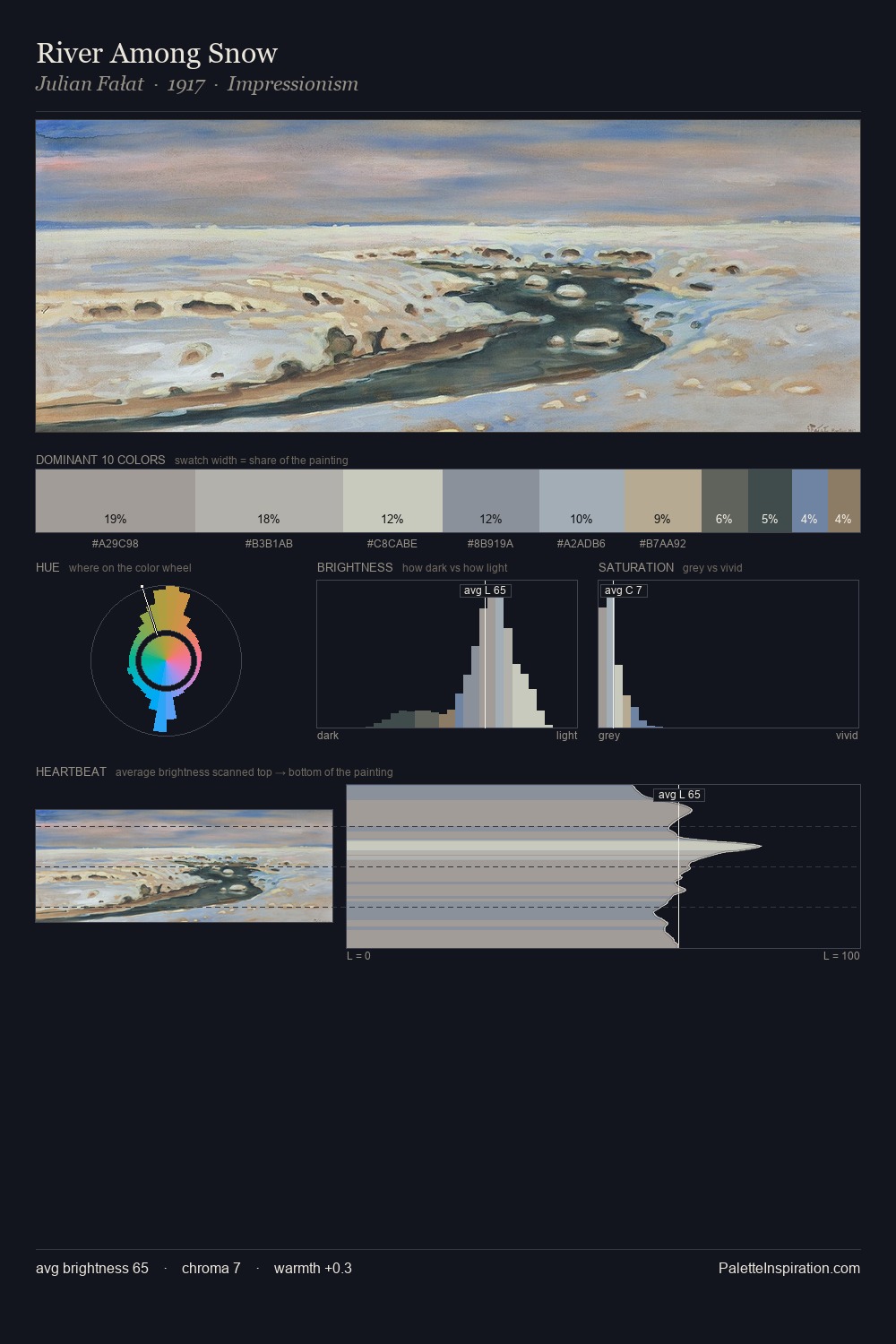This screenshot has height=1344, width=896.
Task: Select the 12% swatch #C8CABE
Action: pos(392,501)
